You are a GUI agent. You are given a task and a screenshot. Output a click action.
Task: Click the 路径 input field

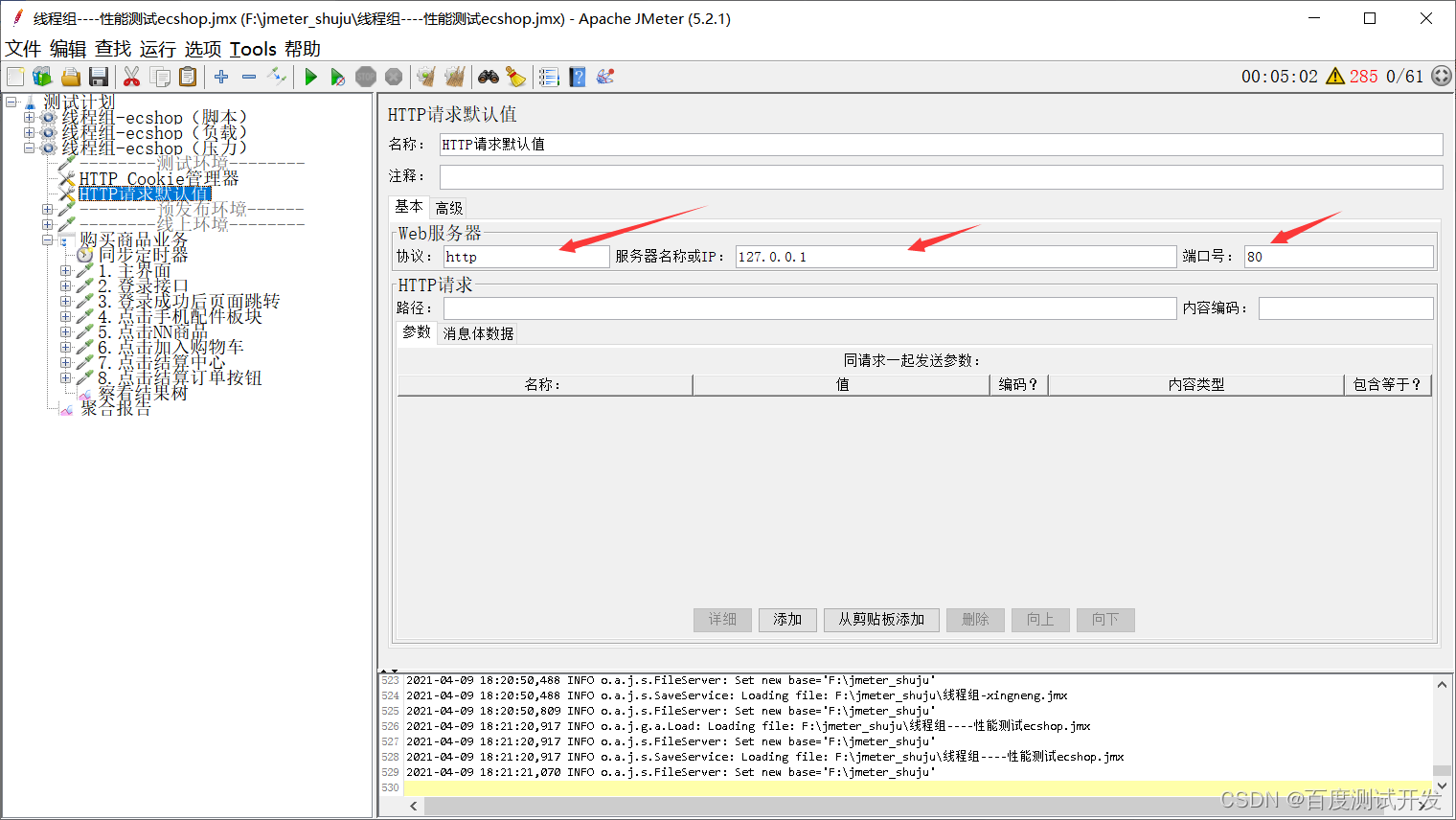pyautogui.click(x=809, y=308)
